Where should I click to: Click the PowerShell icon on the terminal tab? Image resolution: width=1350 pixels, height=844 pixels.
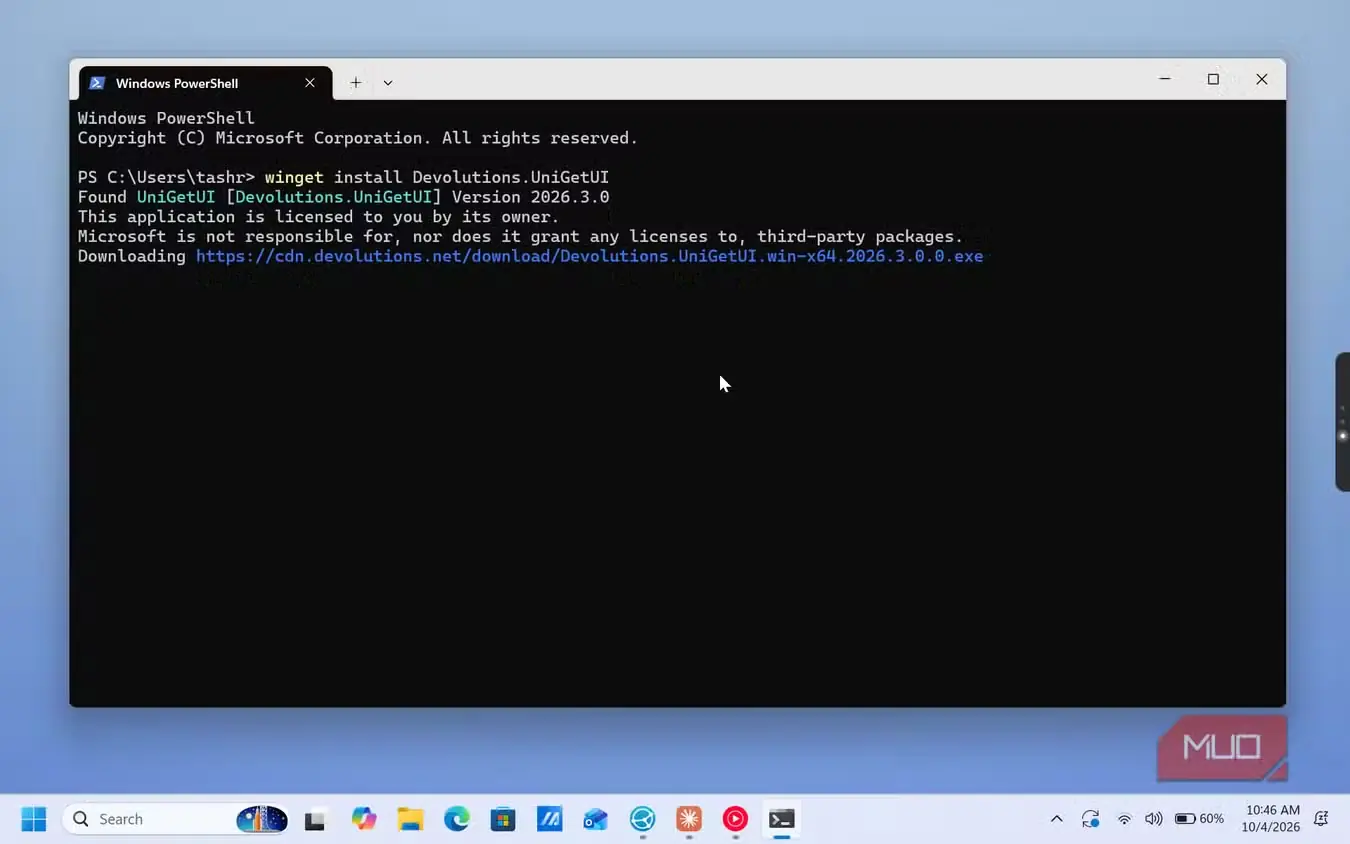[x=97, y=83]
